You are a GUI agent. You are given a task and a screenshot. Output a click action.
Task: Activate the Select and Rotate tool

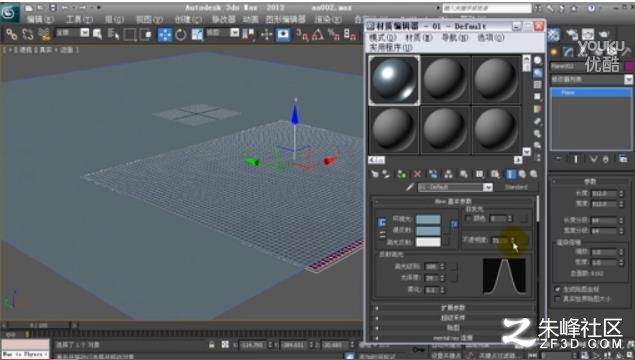(181, 35)
